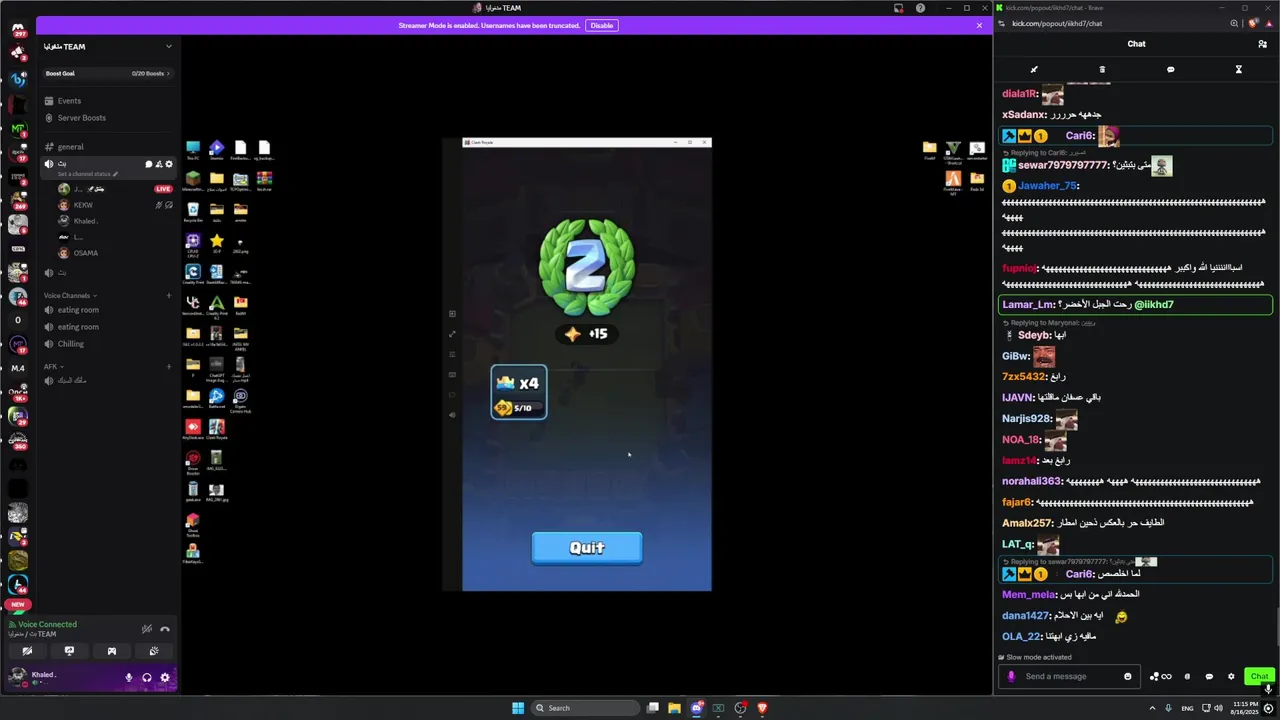
Task: Open Kick chat settings gear
Action: click(1231, 677)
